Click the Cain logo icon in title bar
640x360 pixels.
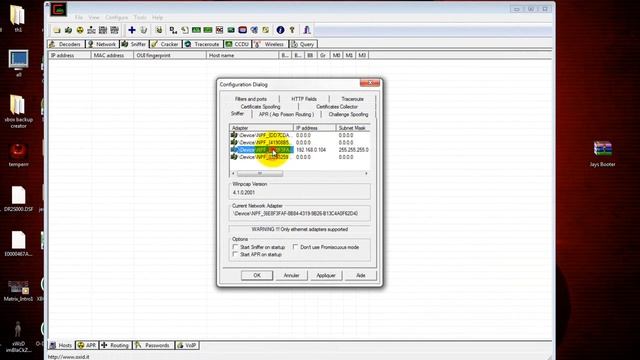point(59,9)
